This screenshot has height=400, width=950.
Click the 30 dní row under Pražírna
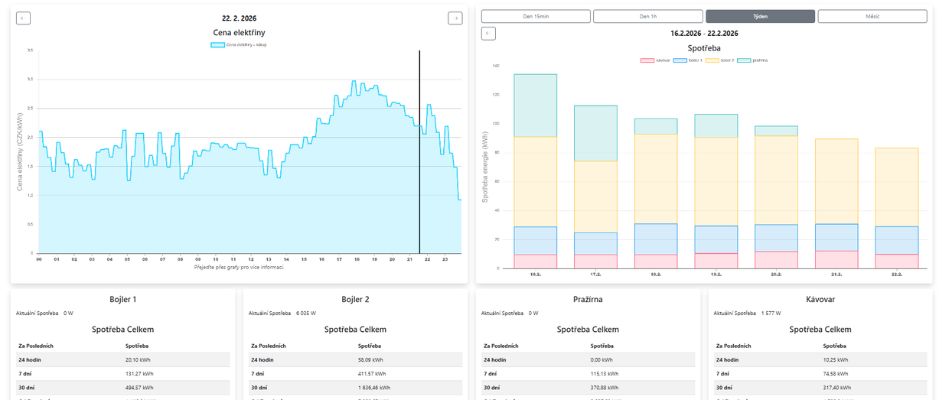click(588, 388)
